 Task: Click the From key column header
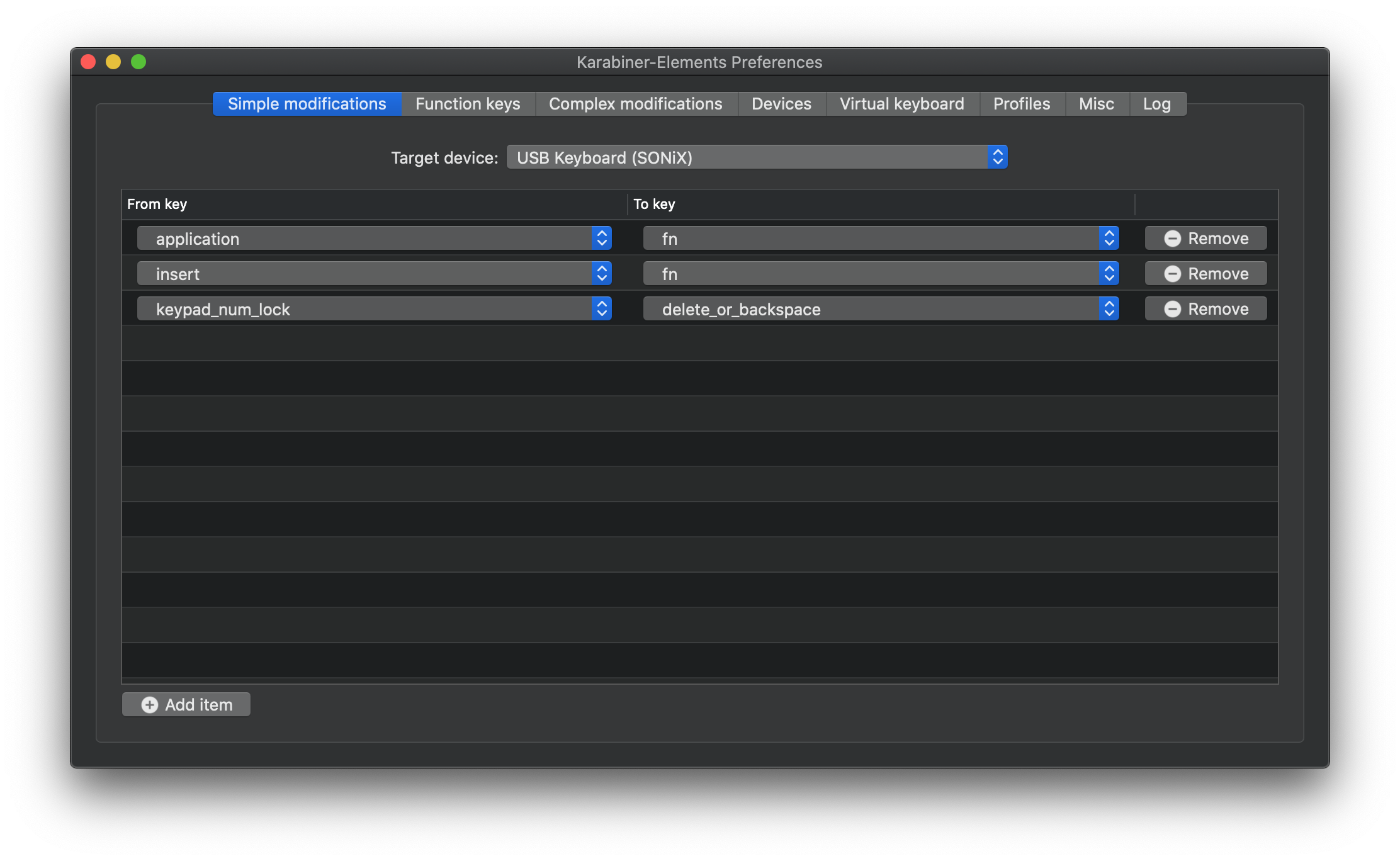coord(157,204)
